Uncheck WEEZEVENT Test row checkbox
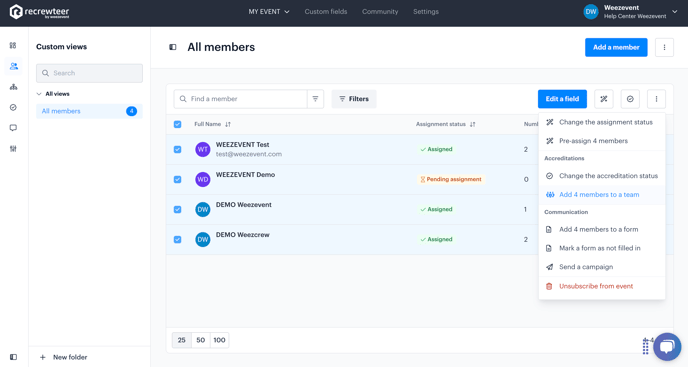This screenshot has height=367, width=688. click(178, 149)
